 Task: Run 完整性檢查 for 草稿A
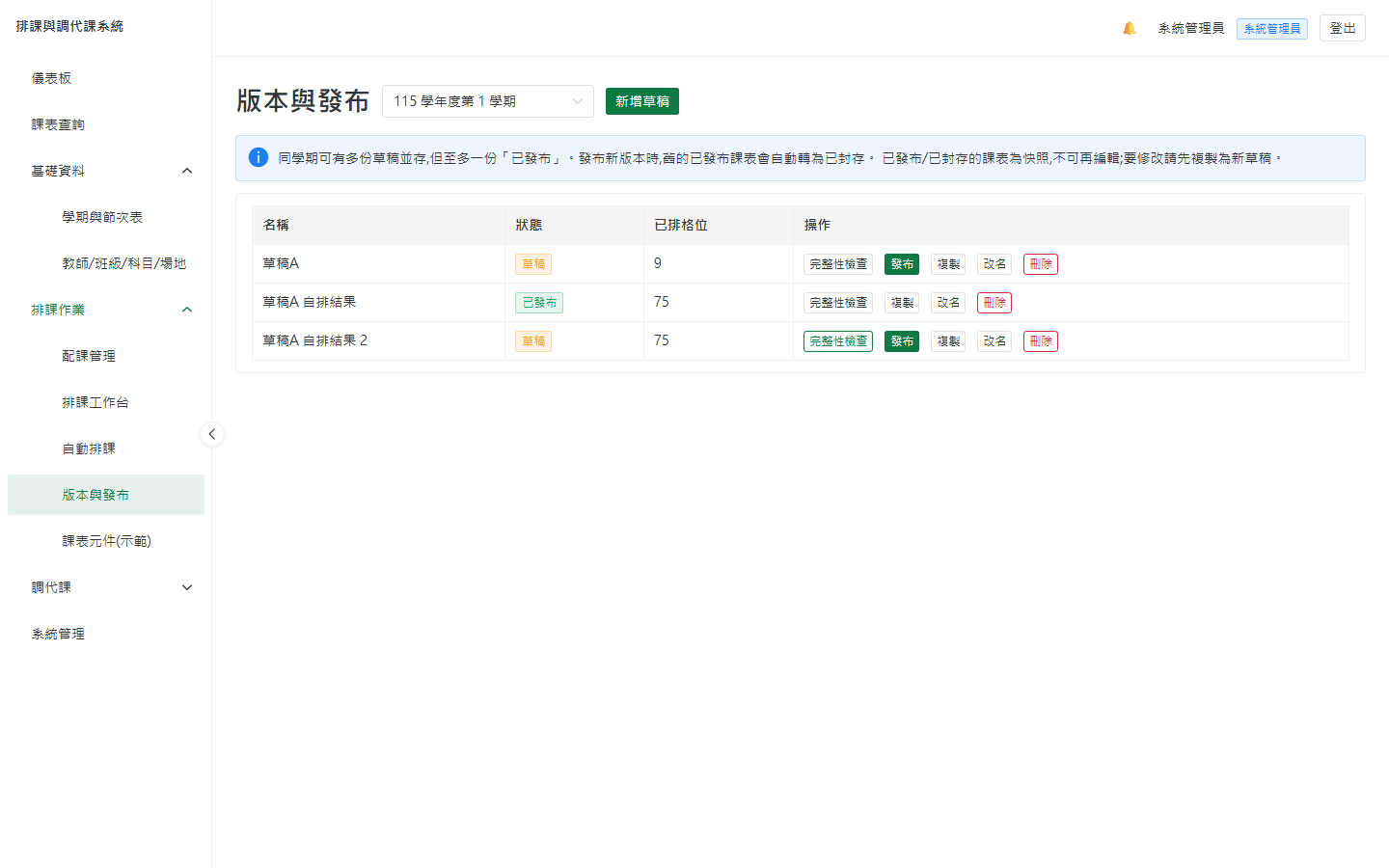pyautogui.click(x=838, y=264)
